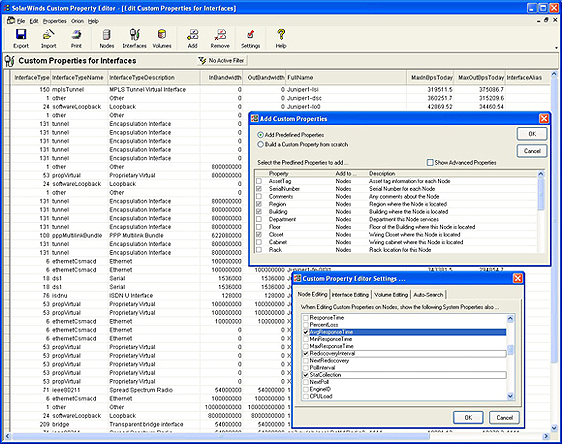
Task: Uncheck the AvgResponseTime checkbox
Action: [x=306, y=332]
